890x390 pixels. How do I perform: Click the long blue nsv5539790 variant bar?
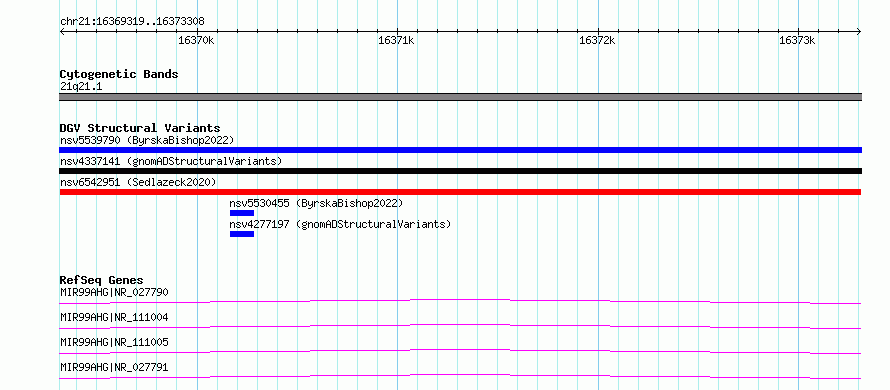[x=460, y=150]
